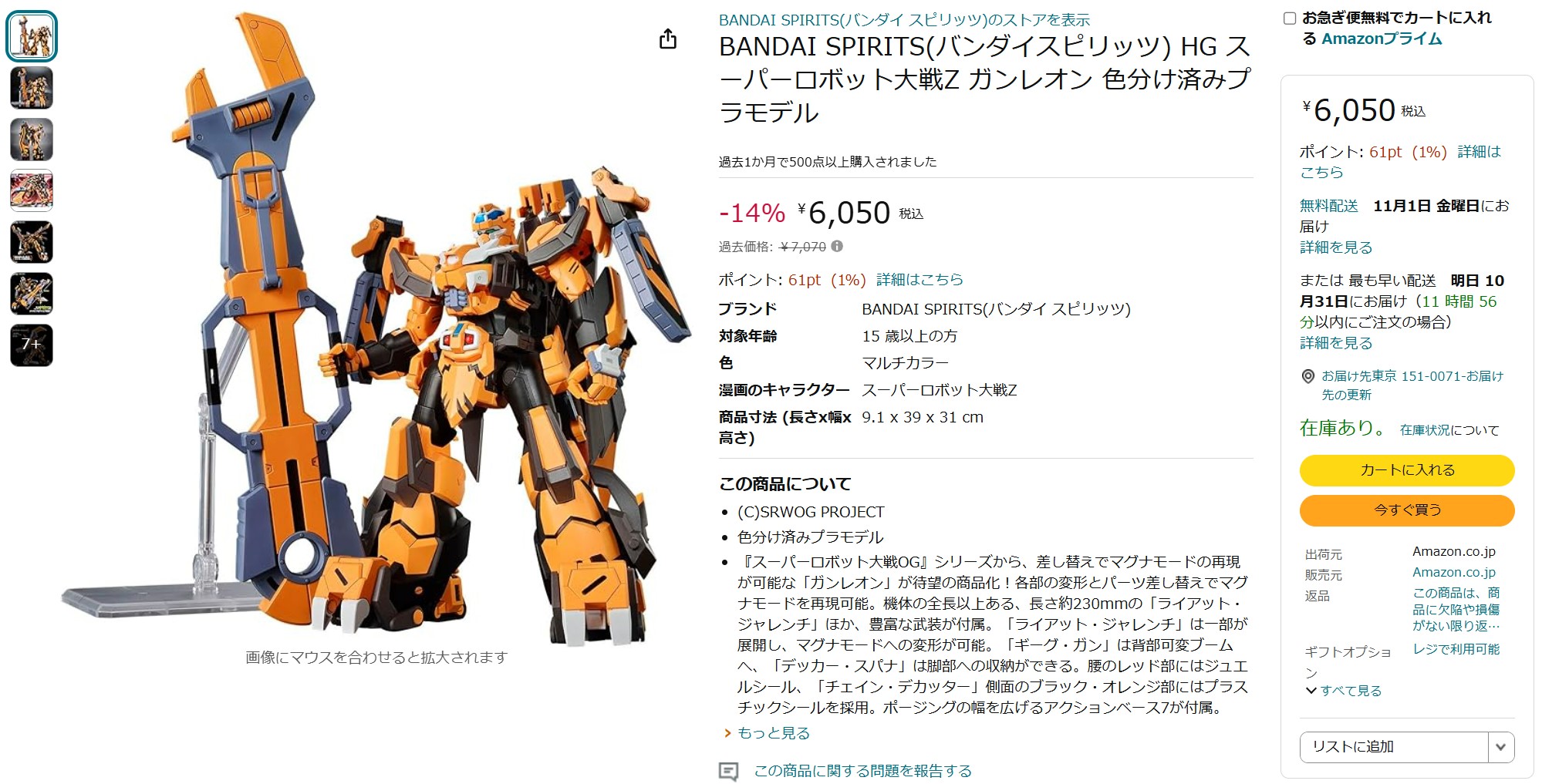
Task: Open the リストに追加 dropdown arrow
Action: [1501, 747]
